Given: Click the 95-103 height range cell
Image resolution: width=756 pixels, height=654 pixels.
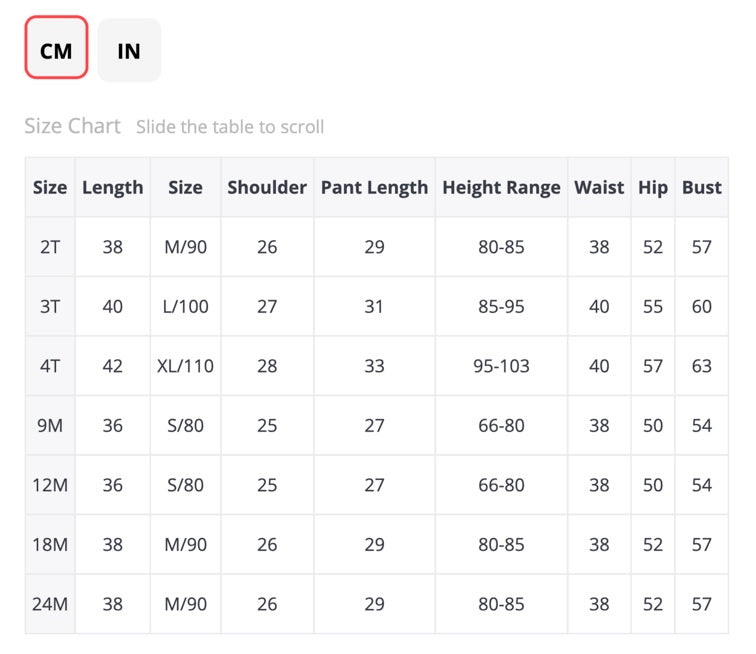Looking at the screenshot, I should click(501, 366).
